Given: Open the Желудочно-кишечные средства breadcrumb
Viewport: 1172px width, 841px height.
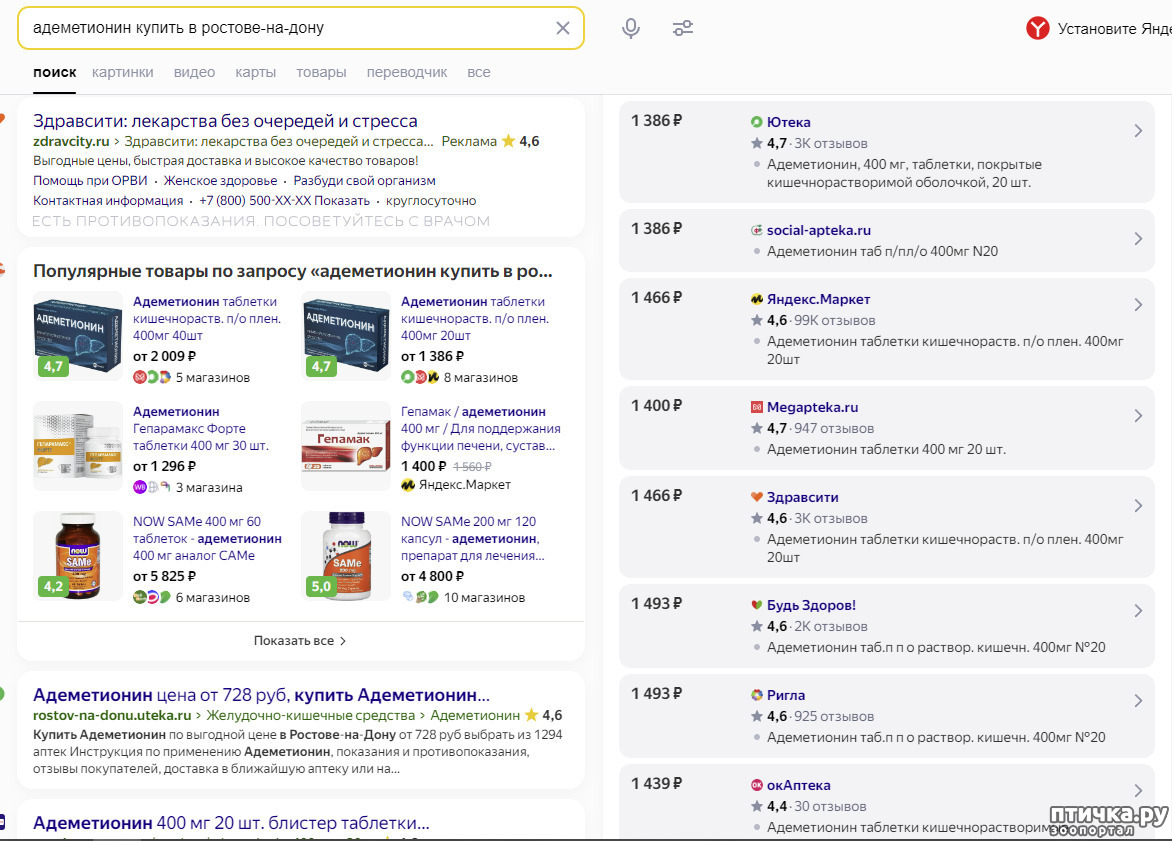Looking at the screenshot, I should pos(310,715).
